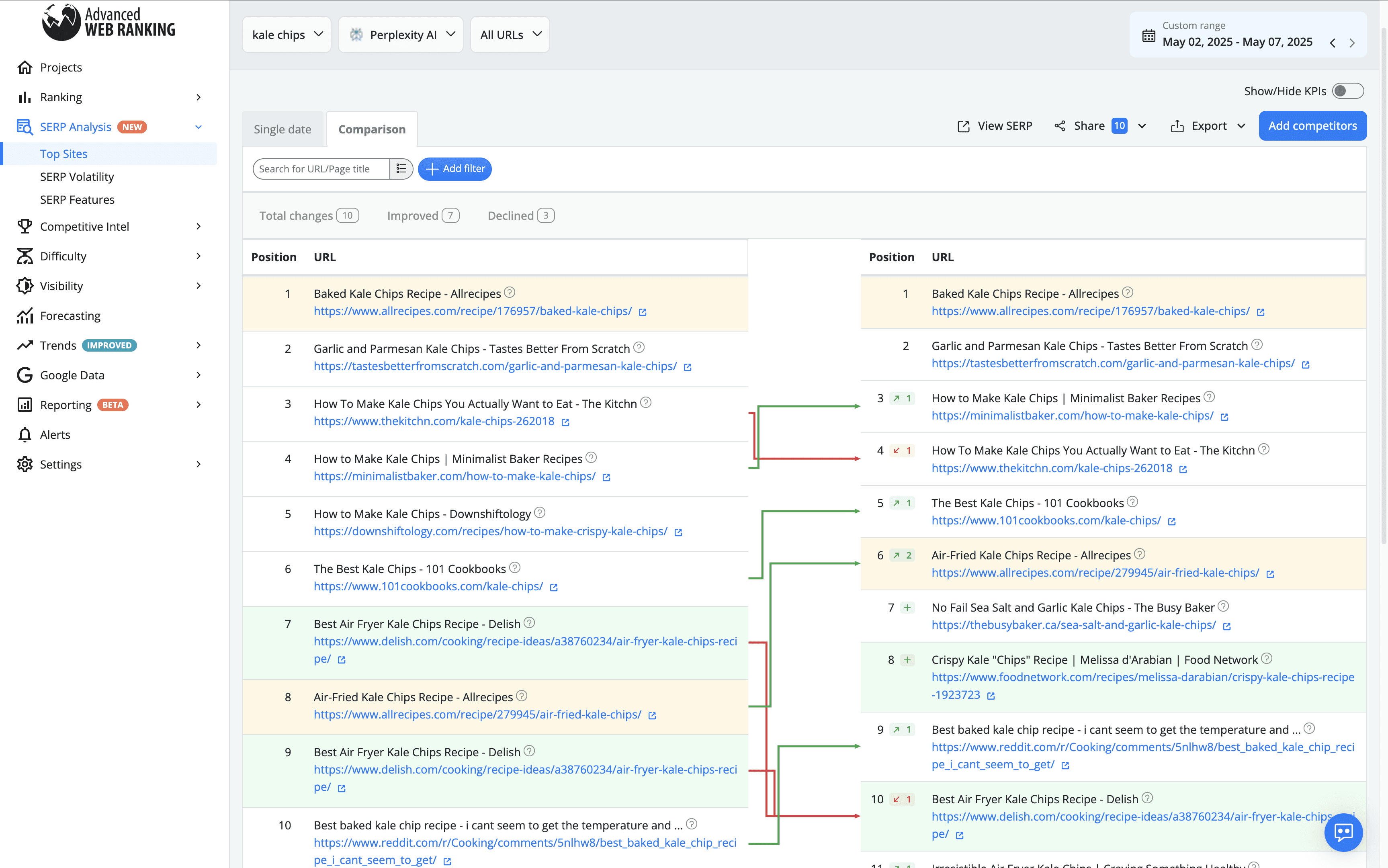Expand the Share options chevron

tap(1142, 126)
